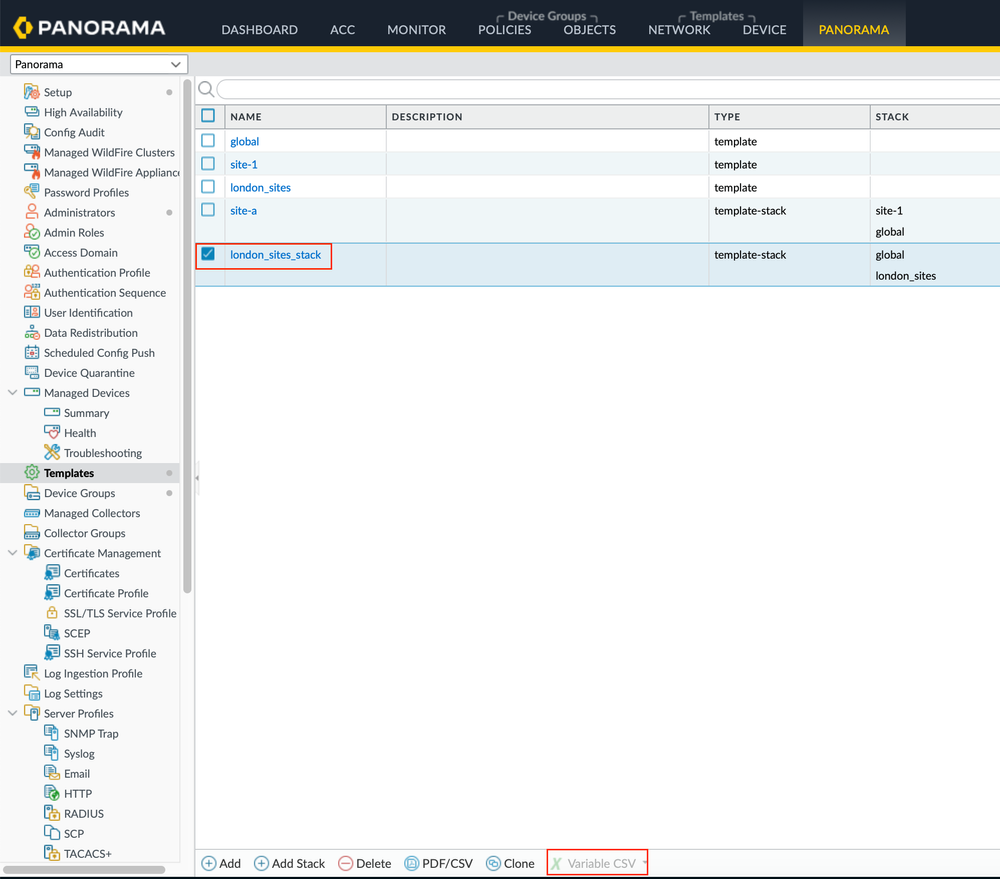Click the Managed WildFire Clusters icon

click(32, 152)
